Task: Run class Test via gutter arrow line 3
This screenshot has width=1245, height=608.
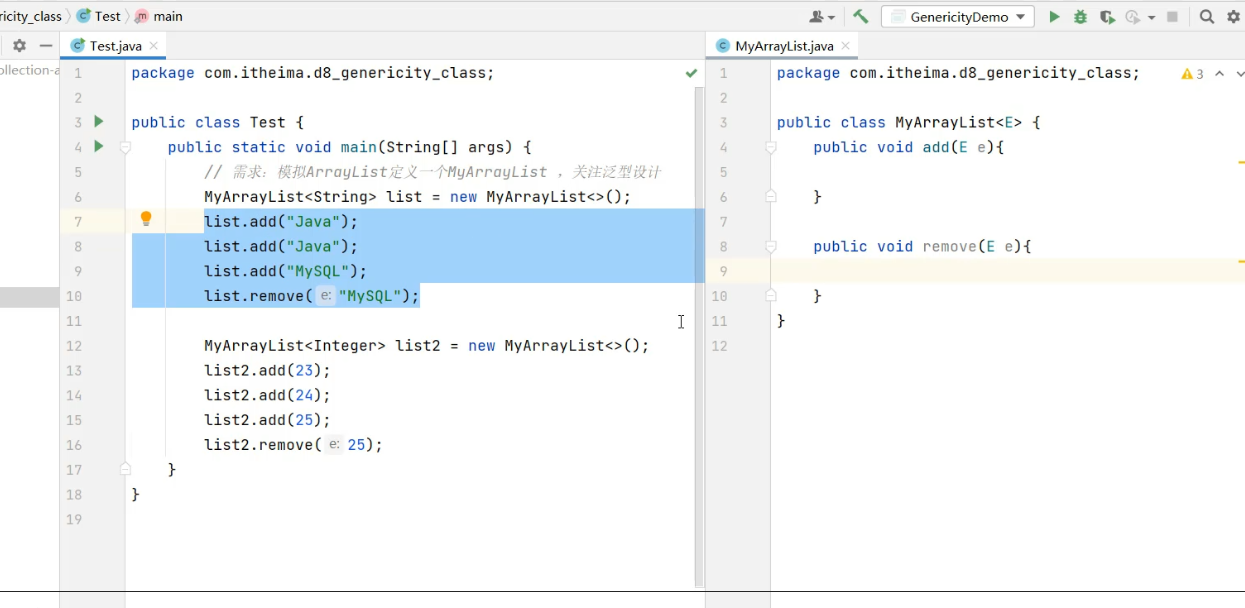Action: pos(98,121)
